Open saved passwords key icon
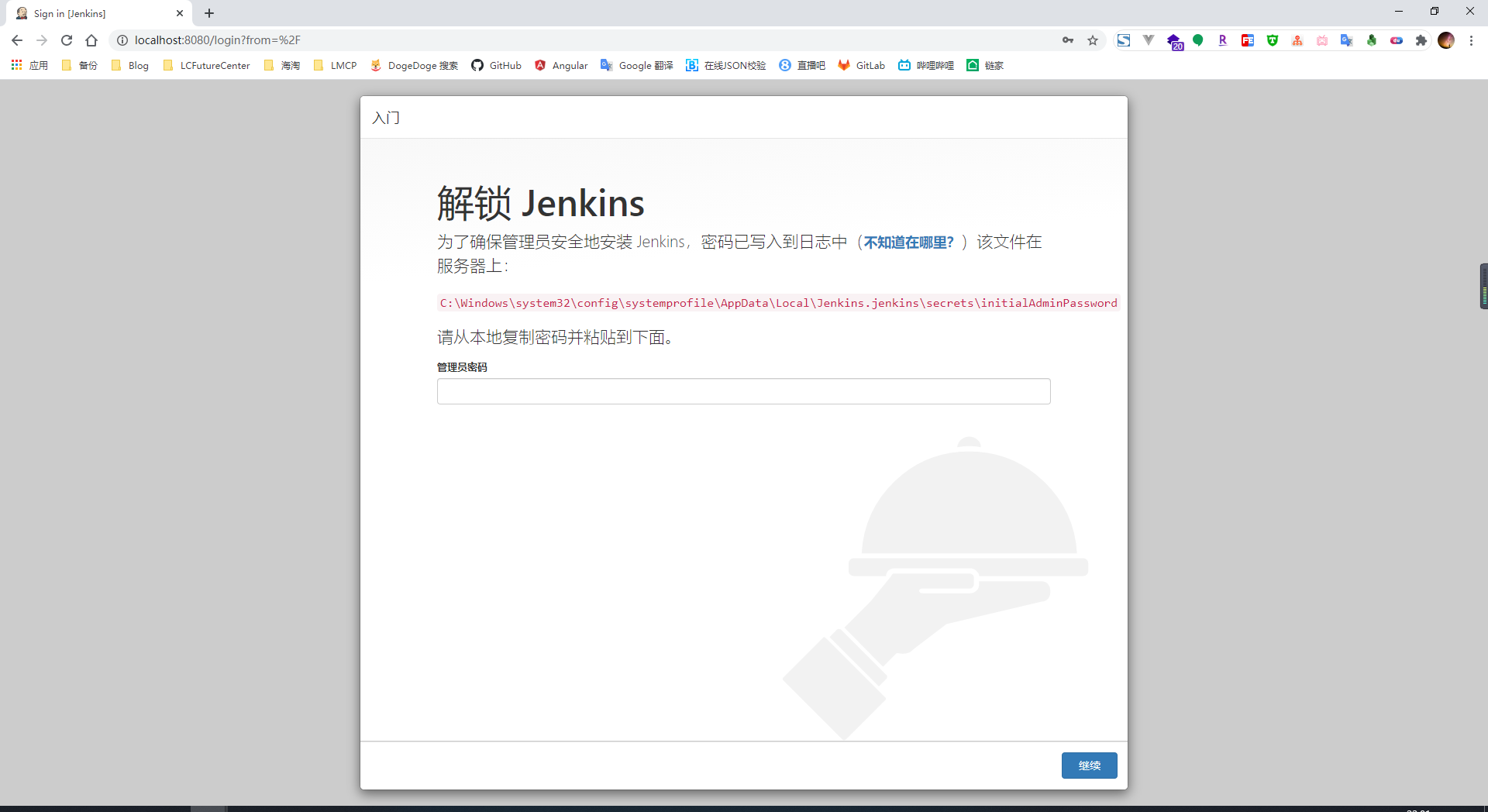The height and width of the screenshot is (812, 1488). 1068,40
